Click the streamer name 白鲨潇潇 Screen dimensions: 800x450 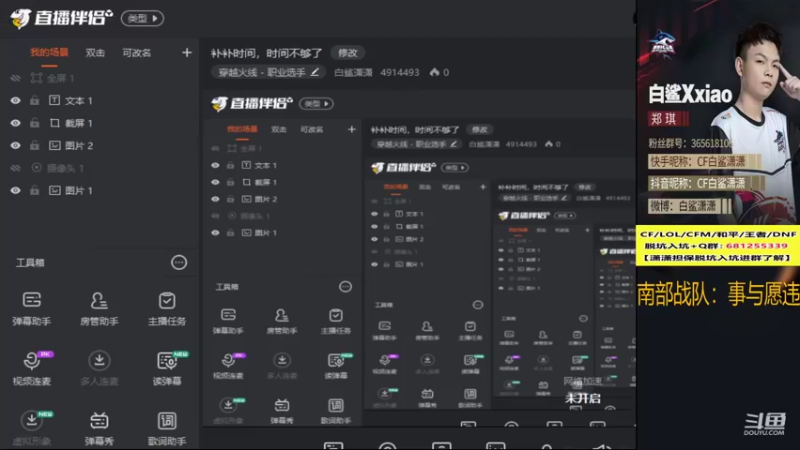[x=353, y=72]
